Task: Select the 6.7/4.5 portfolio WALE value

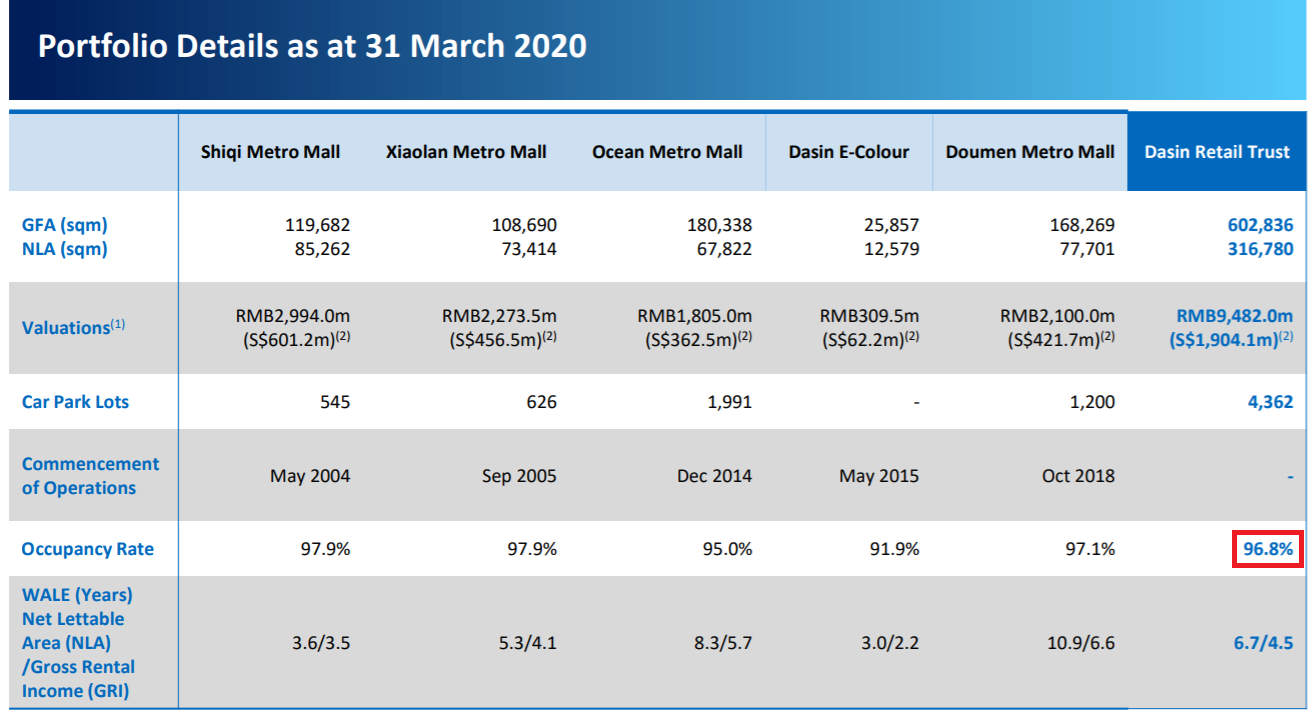Action: (x=1263, y=642)
